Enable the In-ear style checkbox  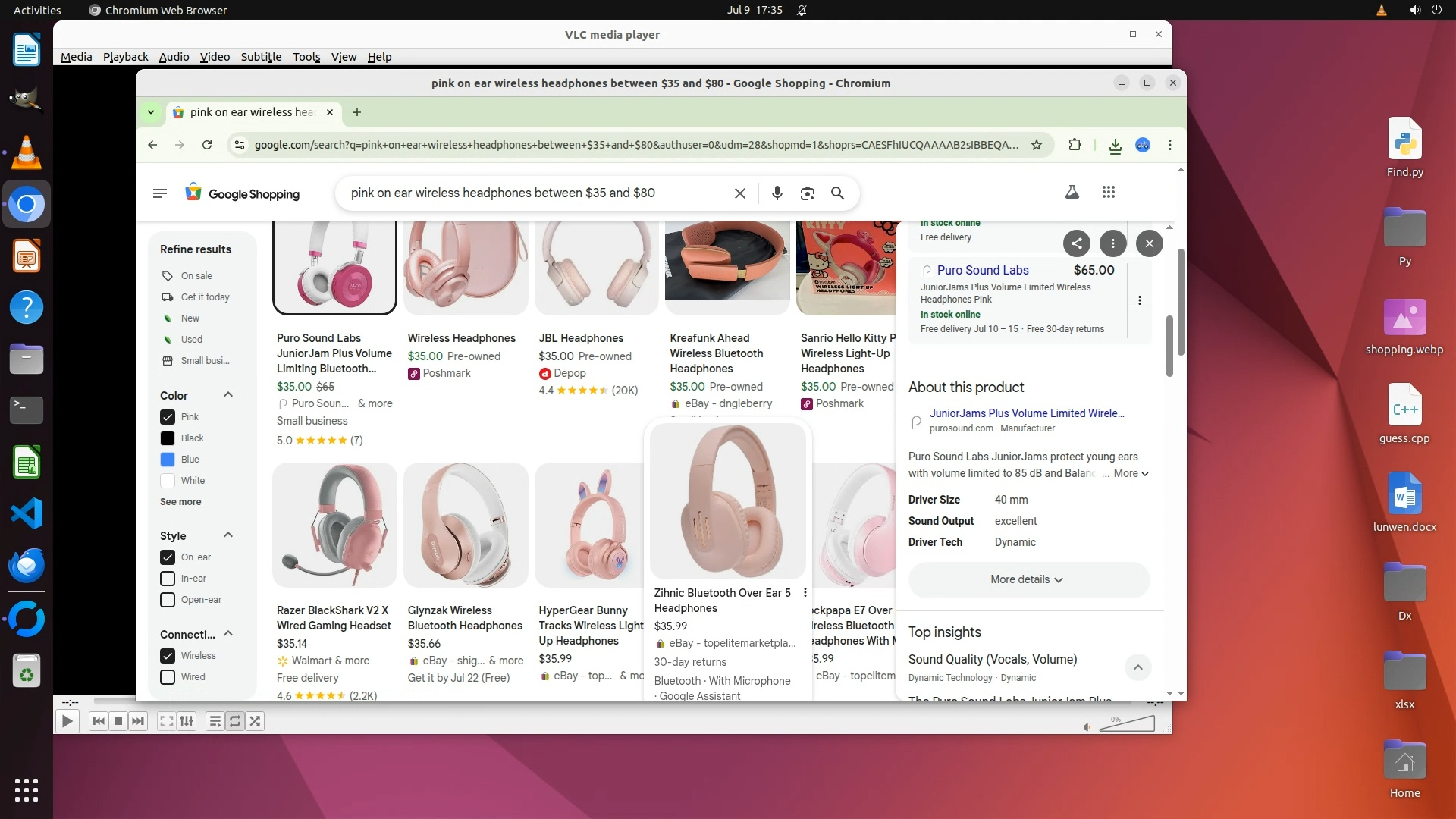(168, 579)
